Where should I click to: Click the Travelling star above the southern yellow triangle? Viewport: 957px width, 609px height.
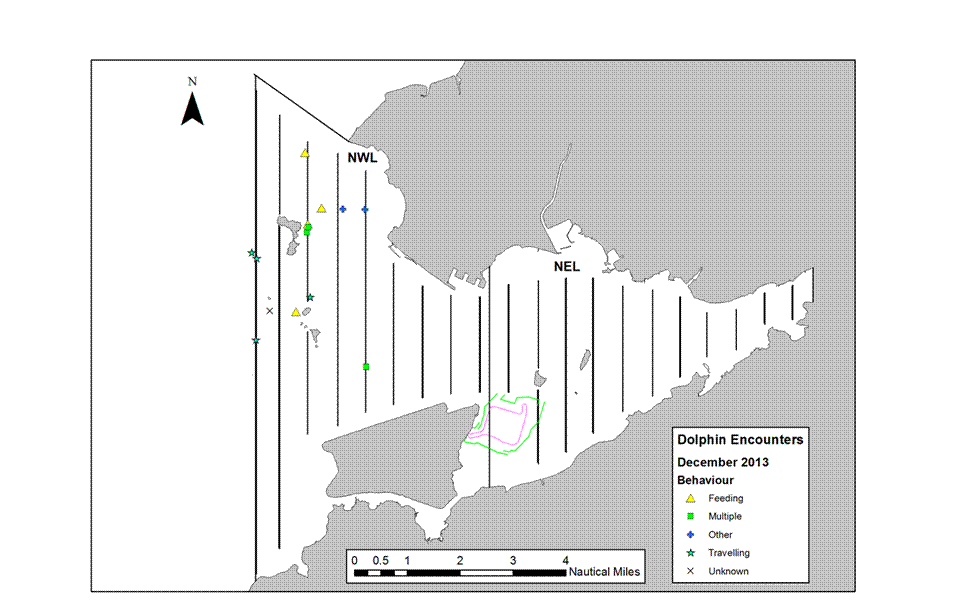click(310, 297)
